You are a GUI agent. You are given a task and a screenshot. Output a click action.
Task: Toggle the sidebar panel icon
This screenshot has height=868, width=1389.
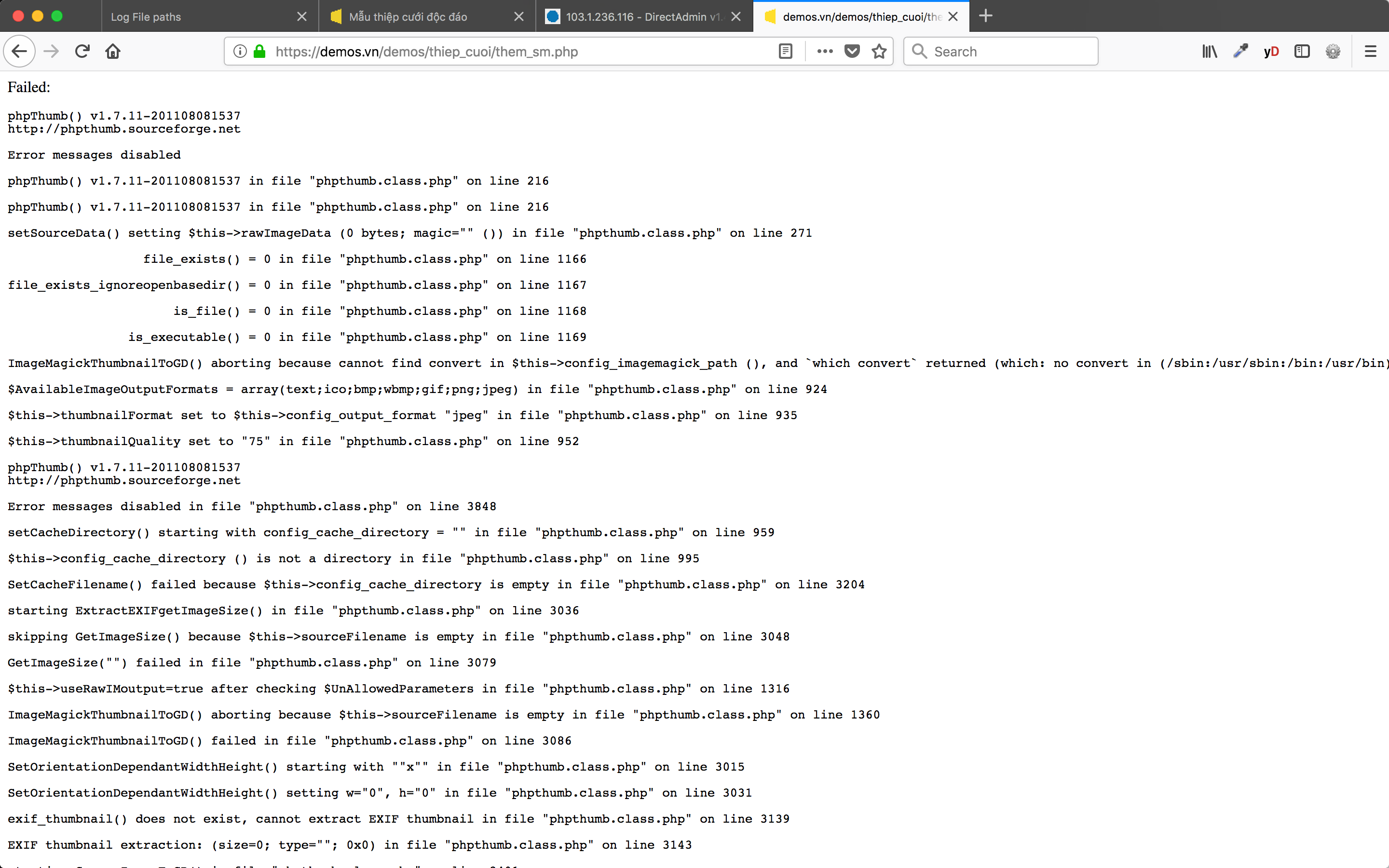(x=1302, y=52)
